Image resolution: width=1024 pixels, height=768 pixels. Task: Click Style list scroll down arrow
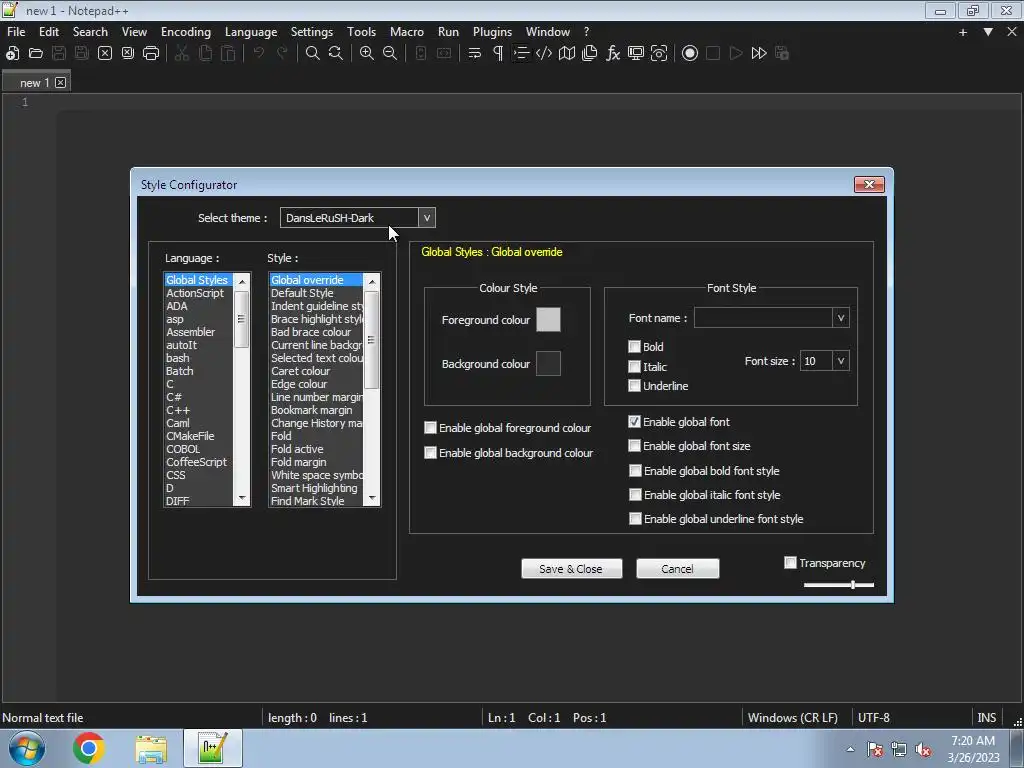pyautogui.click(x=372, y=499)
